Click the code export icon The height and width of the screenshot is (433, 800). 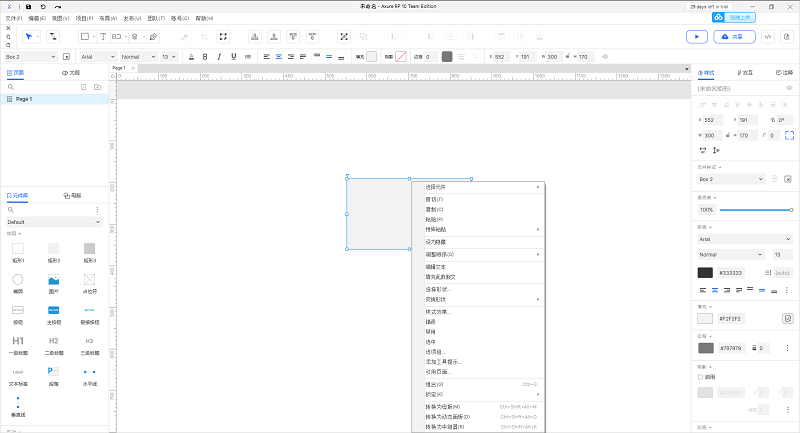(x=768, y=36)
